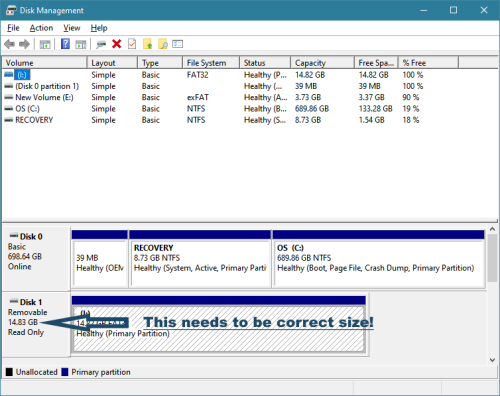Viewport: 500px width, 396px height.
Task: Sort by the Free Space column header
Action: click(376, 63)
